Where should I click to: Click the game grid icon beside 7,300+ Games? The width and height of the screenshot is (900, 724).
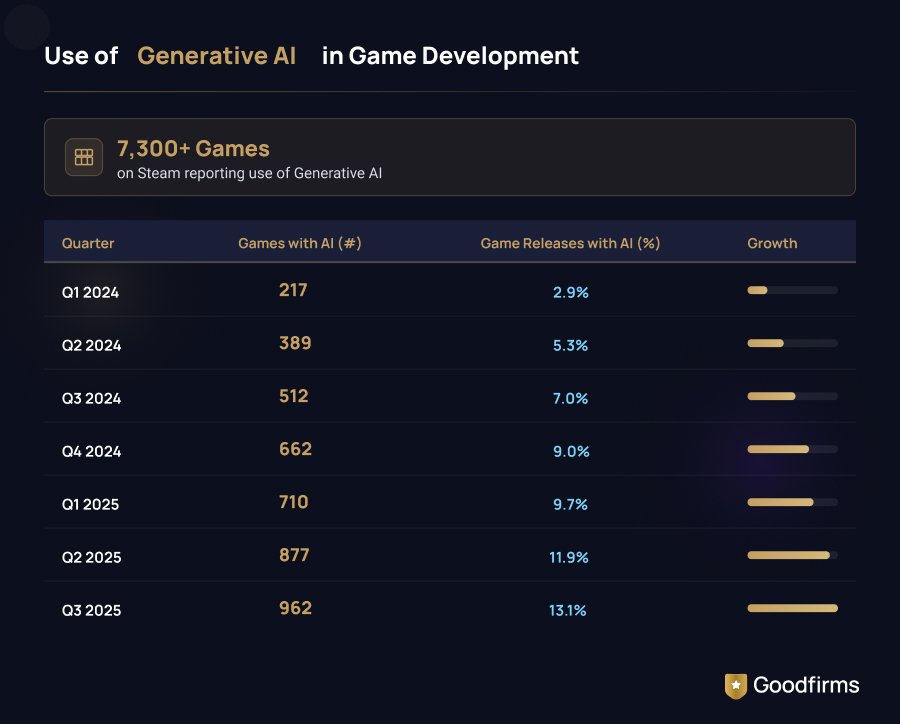point(84,156)
